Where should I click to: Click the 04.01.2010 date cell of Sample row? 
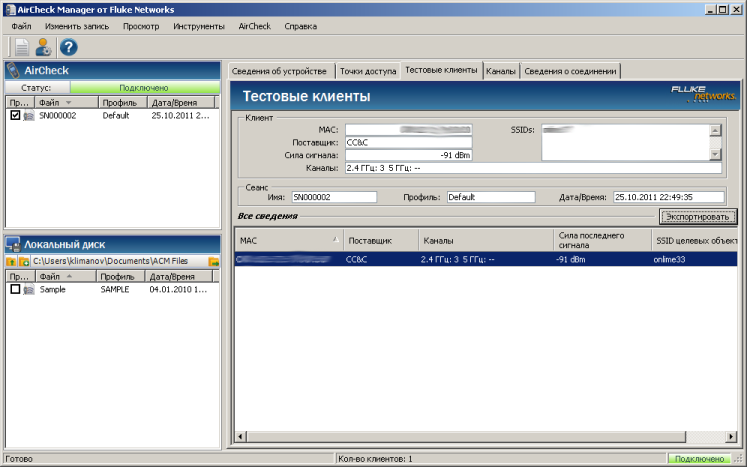pos(178,289)
